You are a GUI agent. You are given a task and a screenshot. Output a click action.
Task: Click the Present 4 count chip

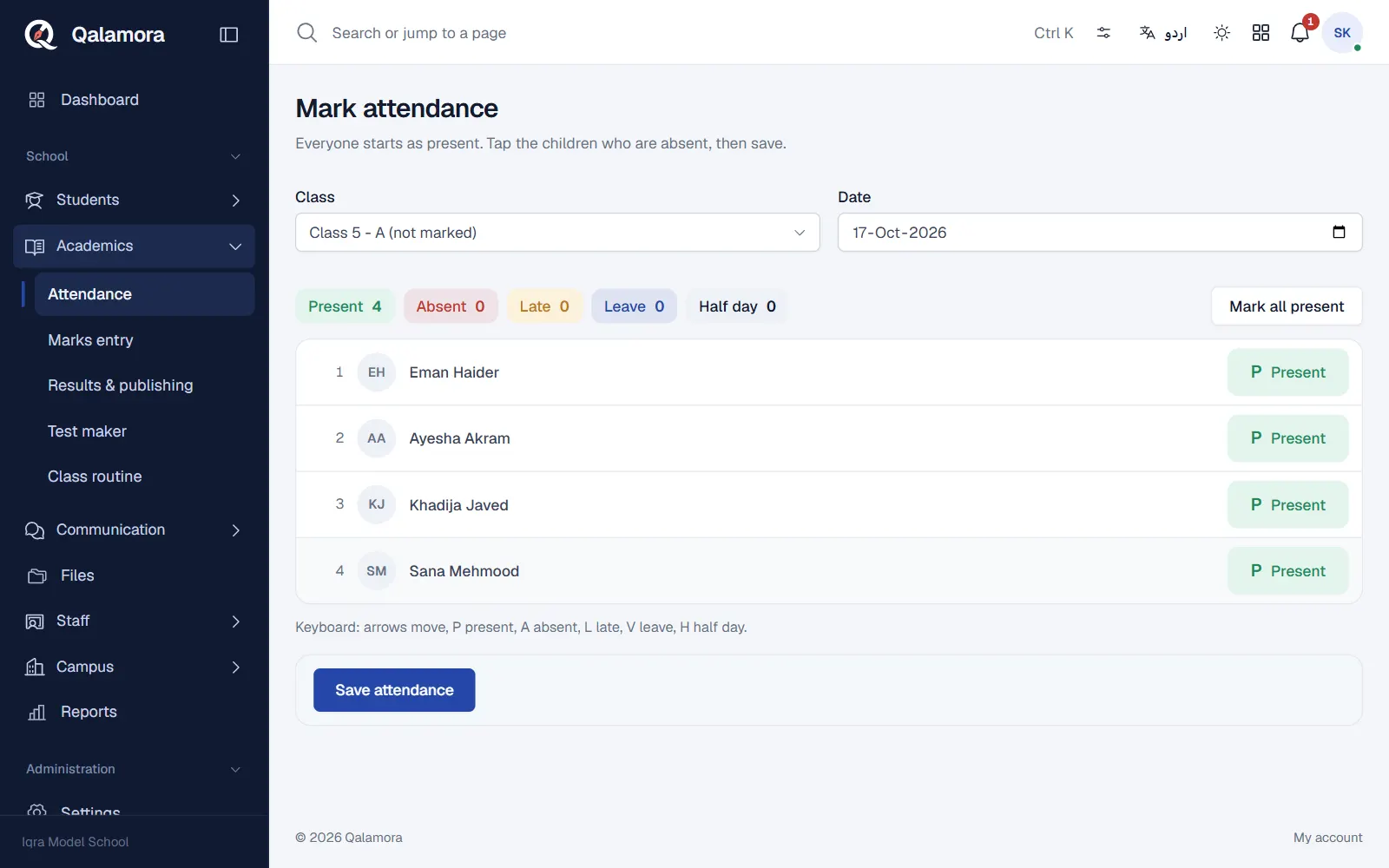point(345,306)
